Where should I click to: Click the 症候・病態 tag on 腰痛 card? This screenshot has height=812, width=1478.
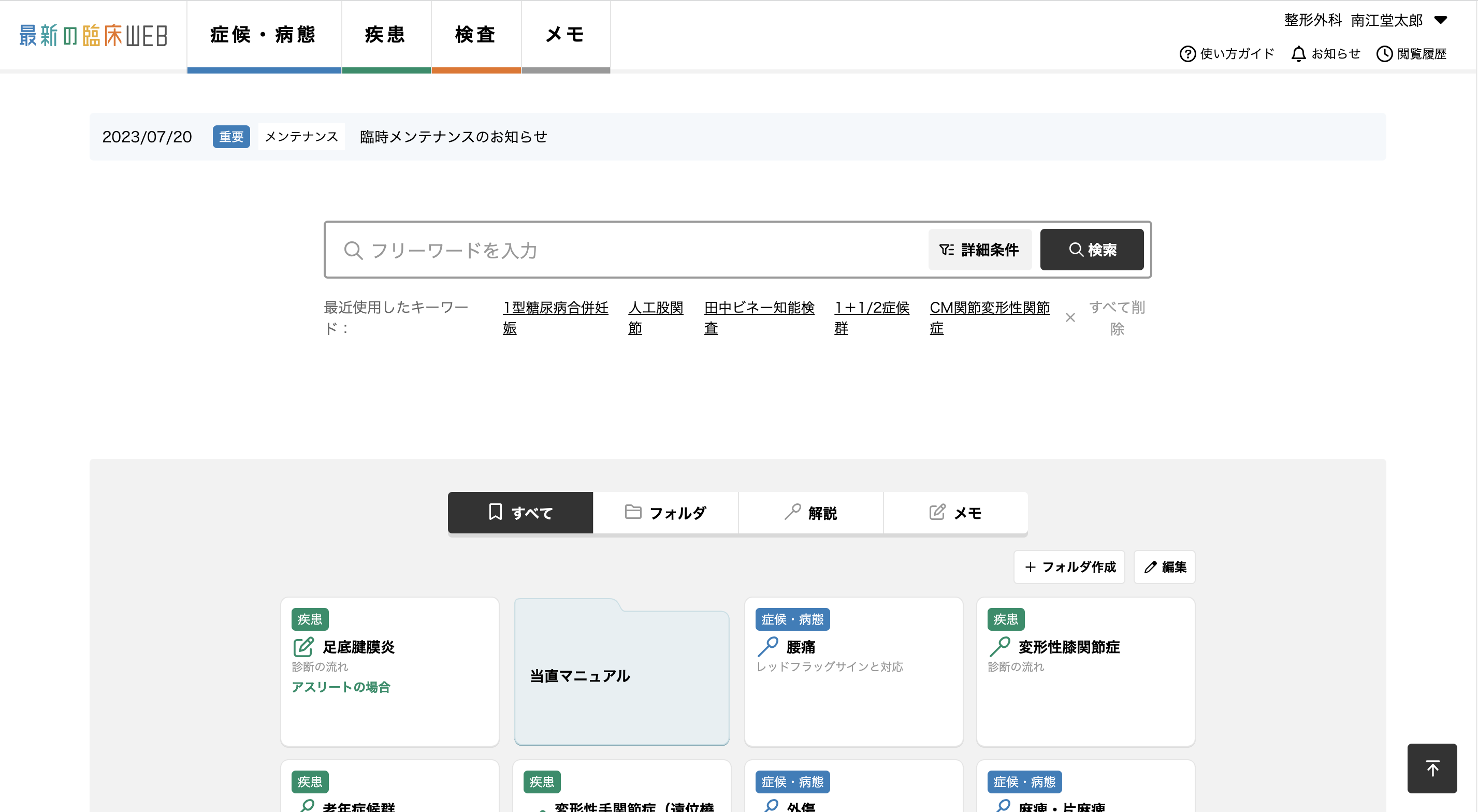tap(792, 619)
